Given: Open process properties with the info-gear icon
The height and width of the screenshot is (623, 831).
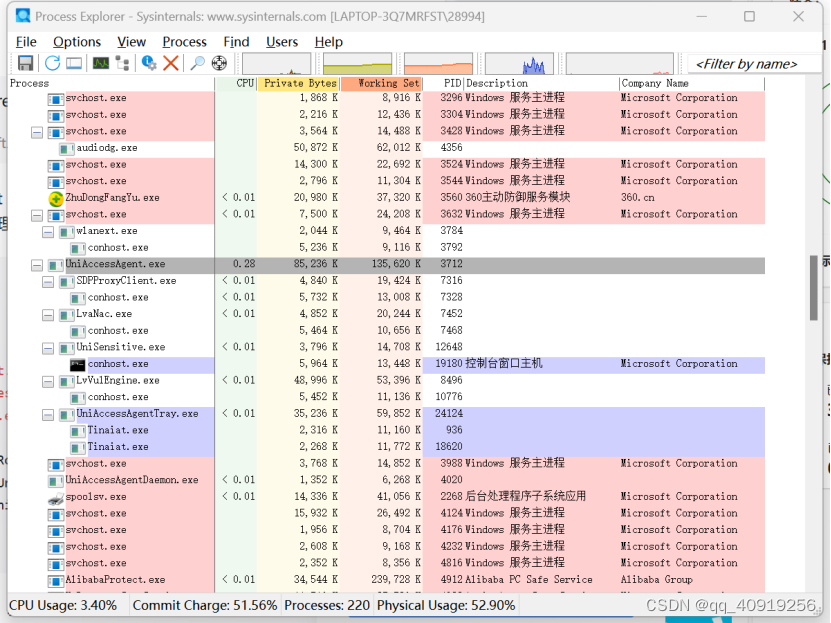Looking at the screenshot, I should [149, 63].
